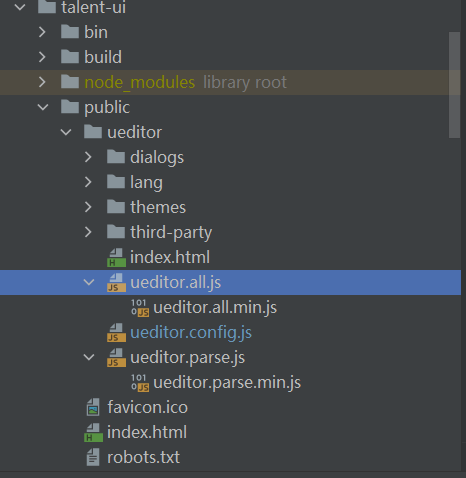466x478 pixels.
Task: Click minified JS icon of ueditor.parse.min.js
Action: click(x=140, y=383)
